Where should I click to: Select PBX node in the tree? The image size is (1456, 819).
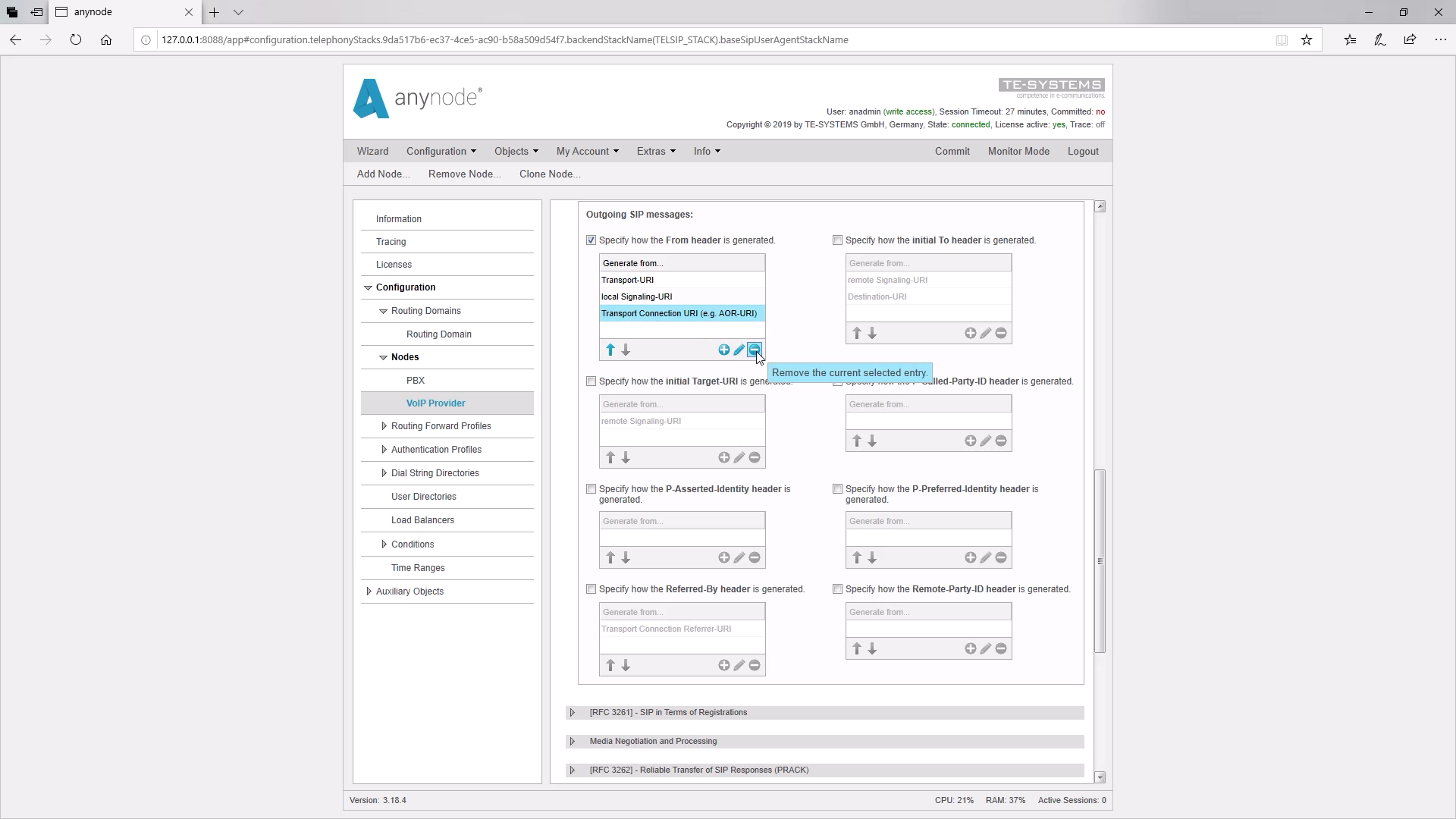click(416, 380)
